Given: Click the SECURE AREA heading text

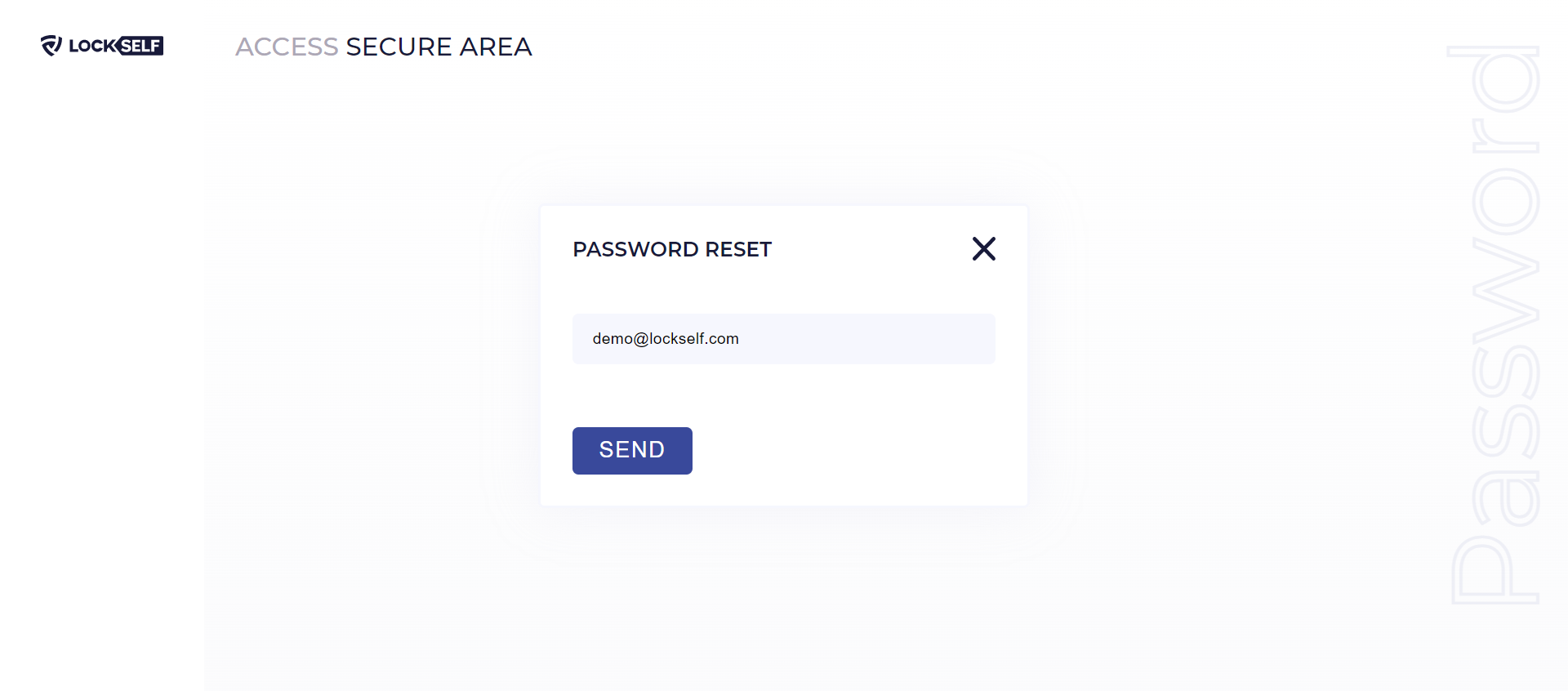Looking at the screenshot, I should coord(439,47).
